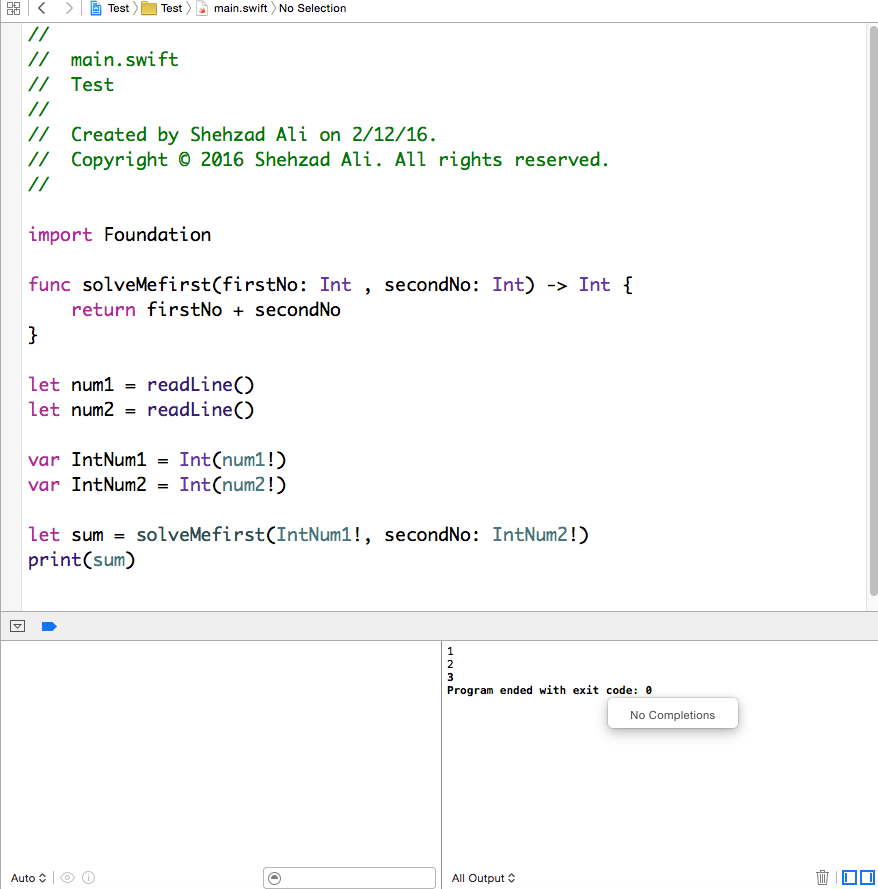Click console input line '2'
The width and height of the screenshot is (878, 889).
(450, 664)
